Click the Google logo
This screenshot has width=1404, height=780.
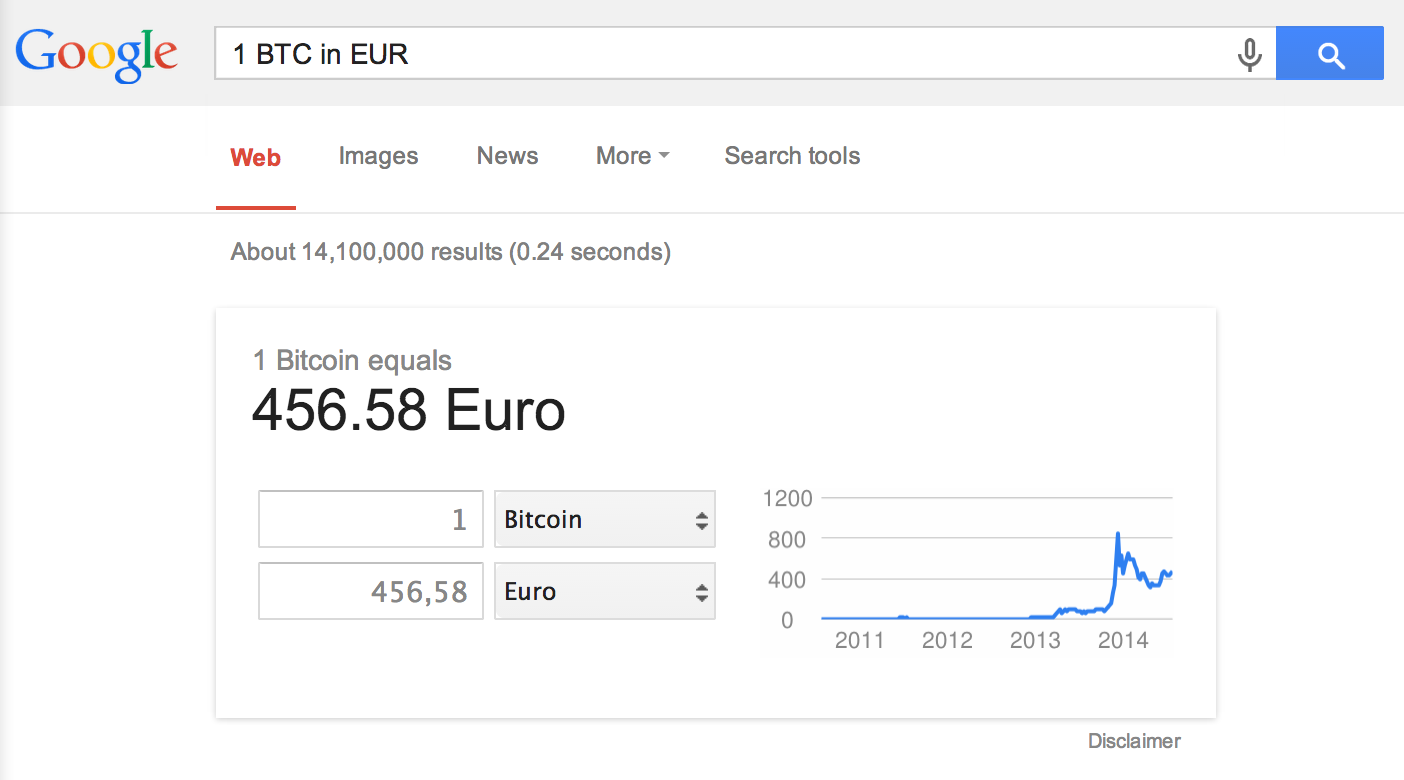coord(97,53)
